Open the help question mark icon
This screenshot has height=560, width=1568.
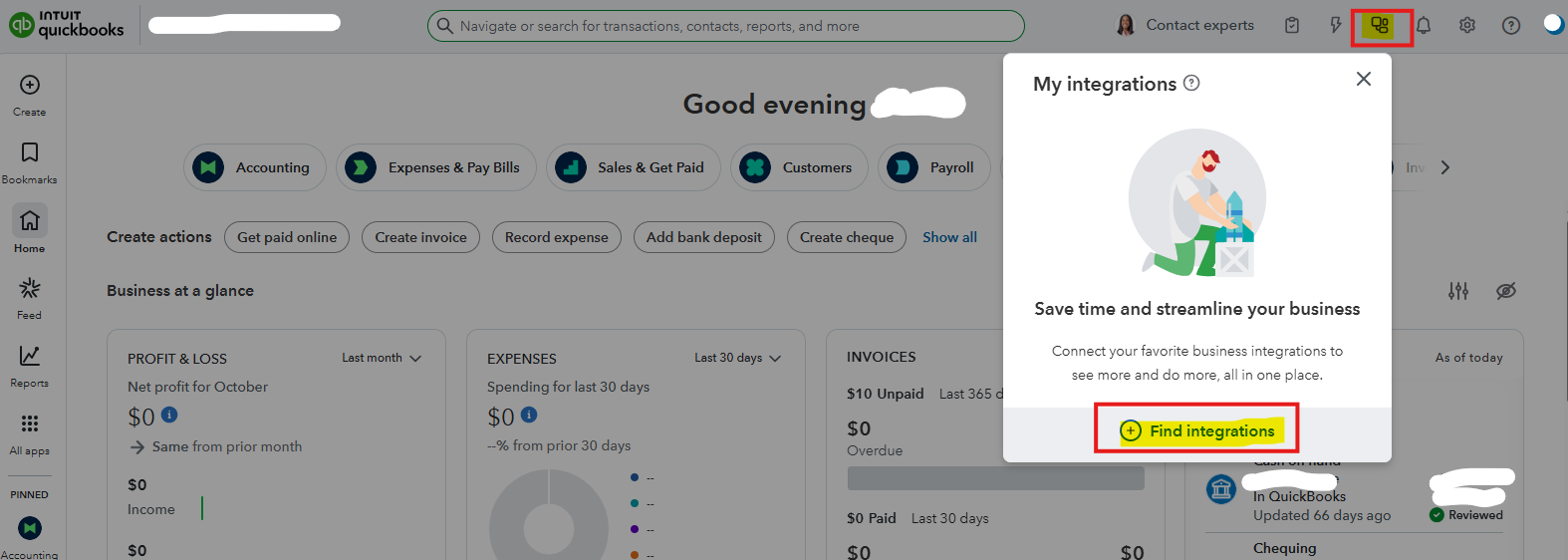(1511, 26)
